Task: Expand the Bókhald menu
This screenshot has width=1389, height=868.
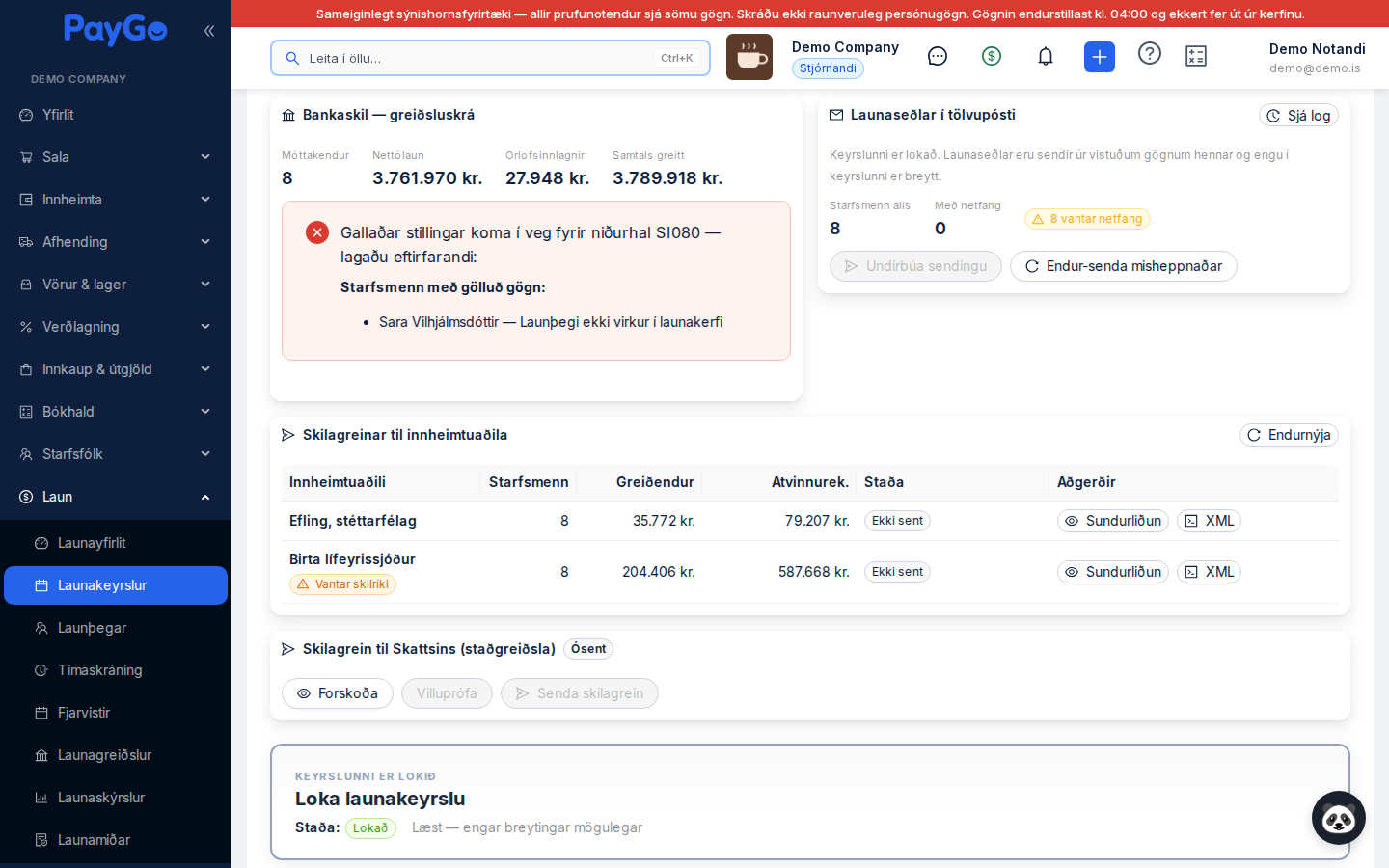Action: (x=116, y=412)
